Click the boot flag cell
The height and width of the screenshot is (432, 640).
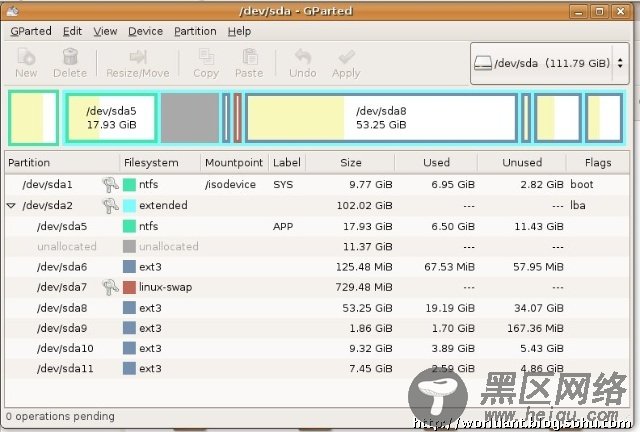pos(582,184)
